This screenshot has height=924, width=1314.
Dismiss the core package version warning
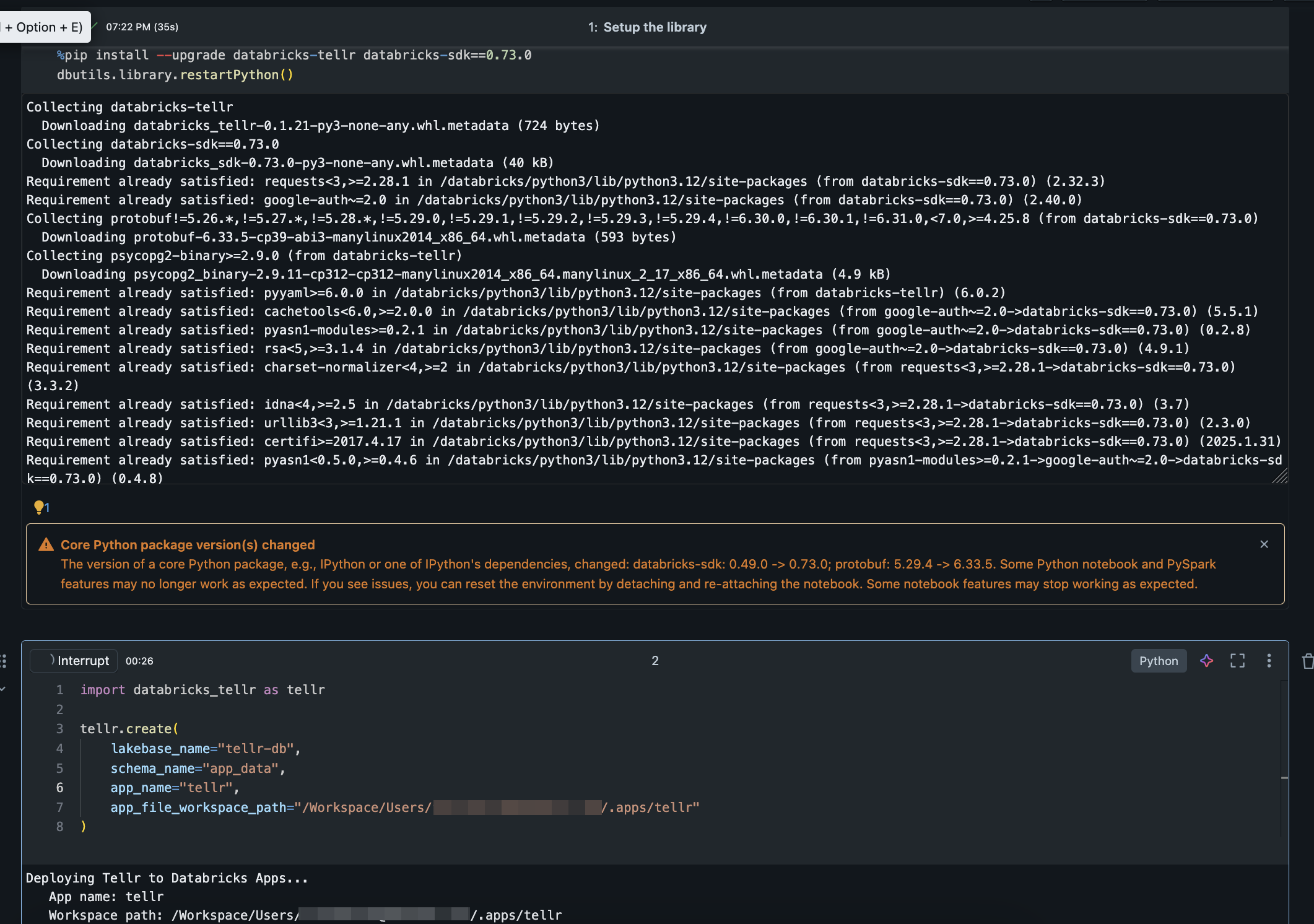point(1264,544)
